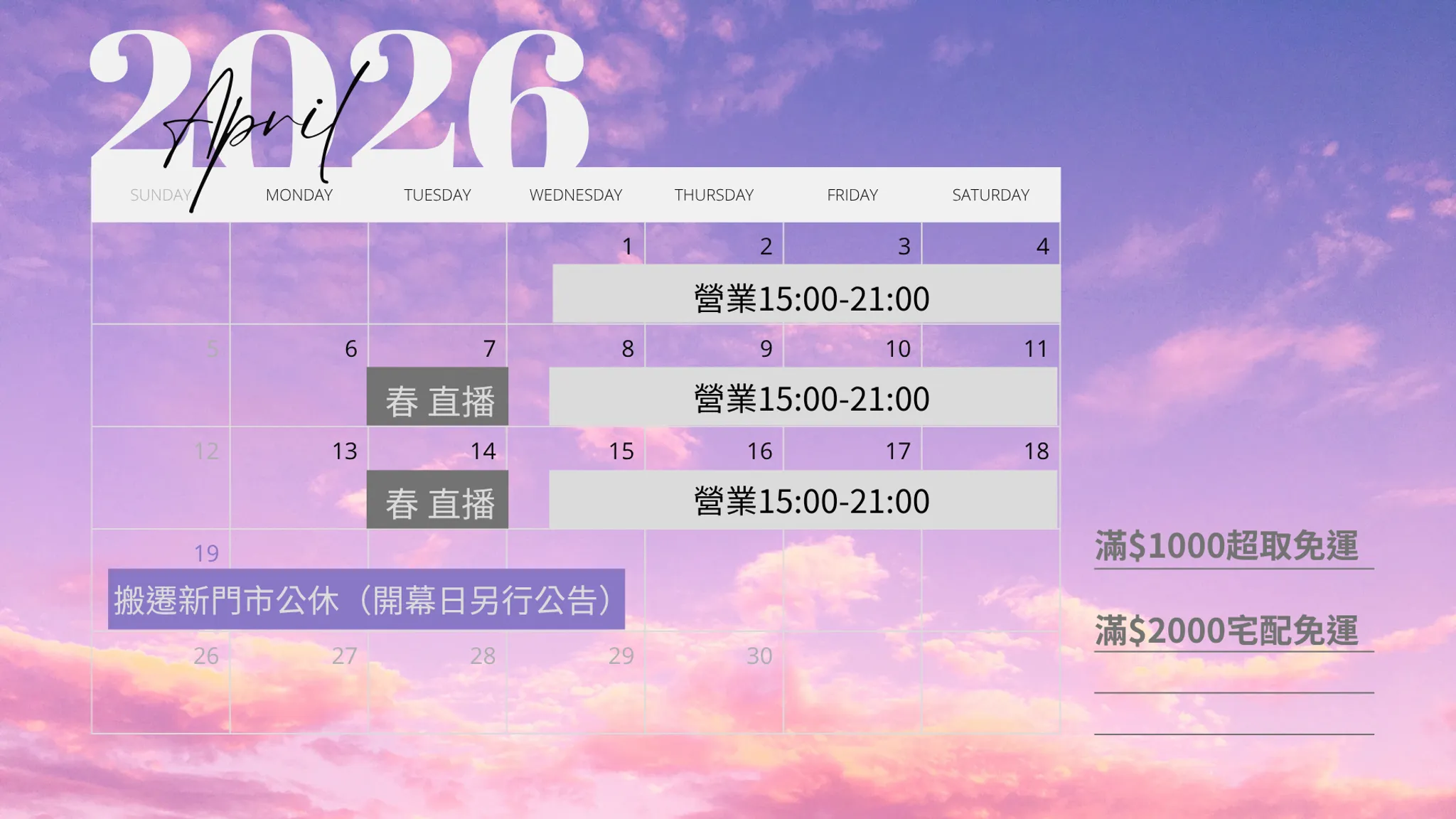The height and width of the screenshot is (819, 1456).
Task: Click the purple 搬遷新門市公休 banner
Action: pyautogui.click(x=366, y=599)
